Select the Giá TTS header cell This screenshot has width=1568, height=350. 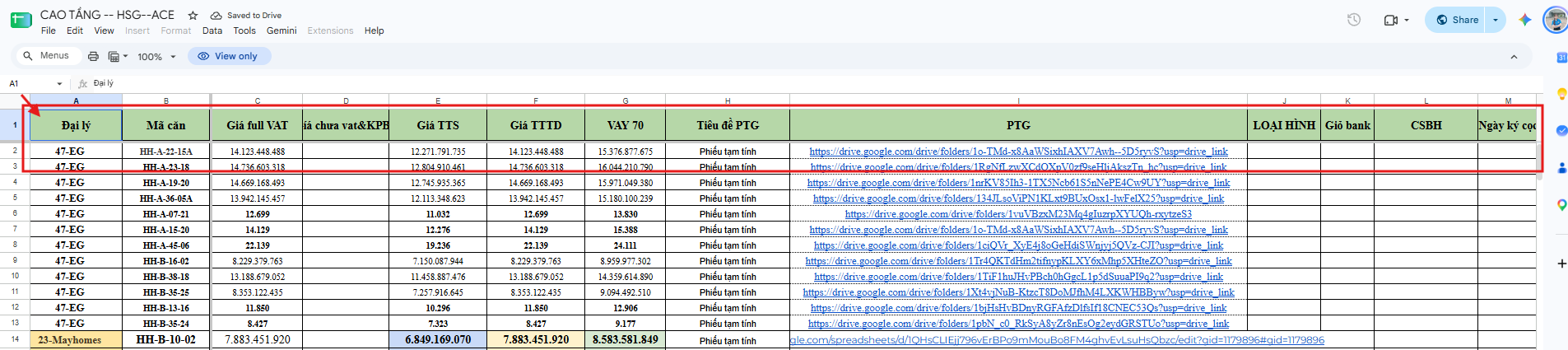[438, 125]
